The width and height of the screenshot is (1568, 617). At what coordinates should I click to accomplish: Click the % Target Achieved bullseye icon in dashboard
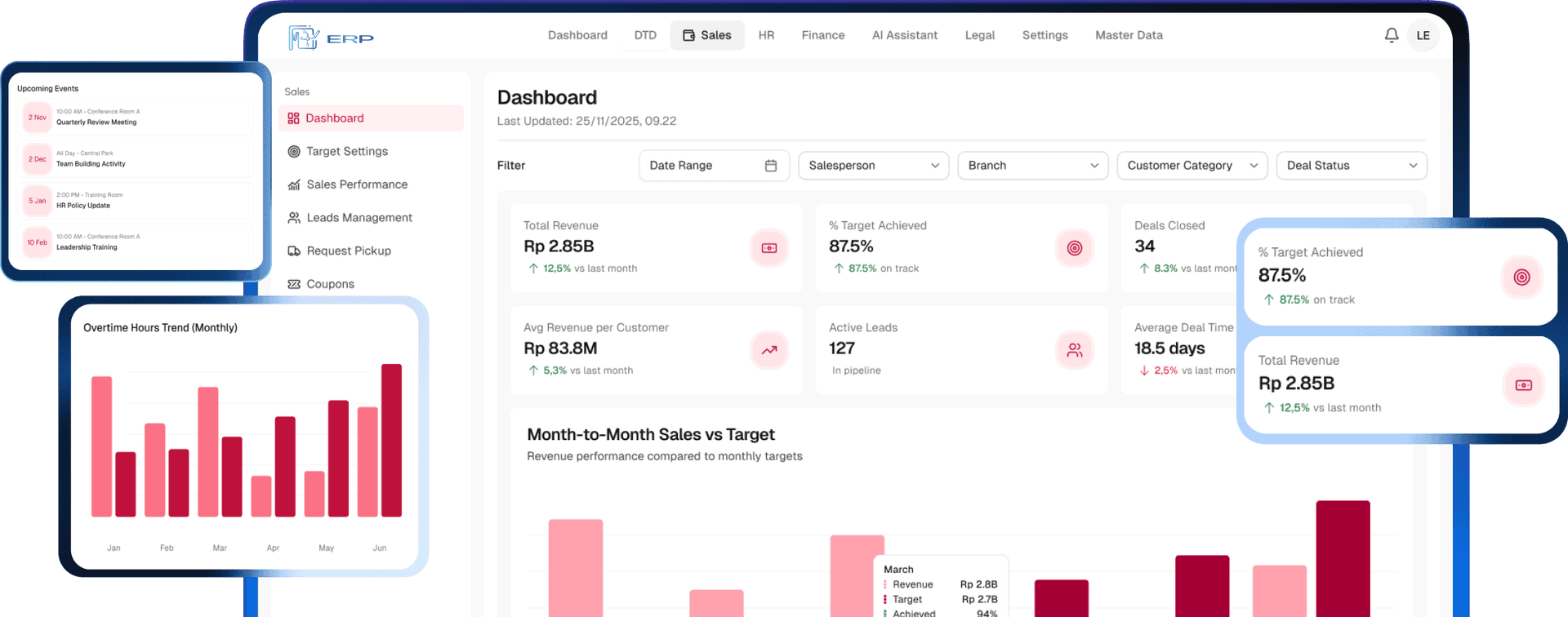1075,248
